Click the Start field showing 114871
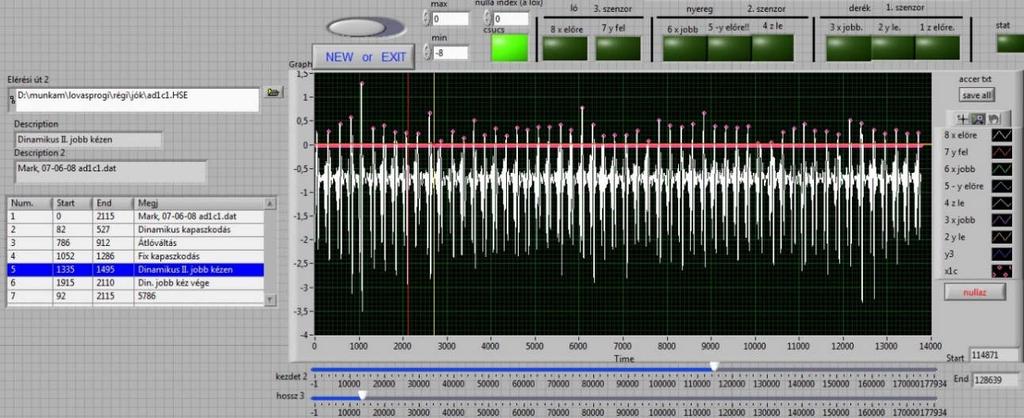The image size is (1024, 418). point(995,355)
